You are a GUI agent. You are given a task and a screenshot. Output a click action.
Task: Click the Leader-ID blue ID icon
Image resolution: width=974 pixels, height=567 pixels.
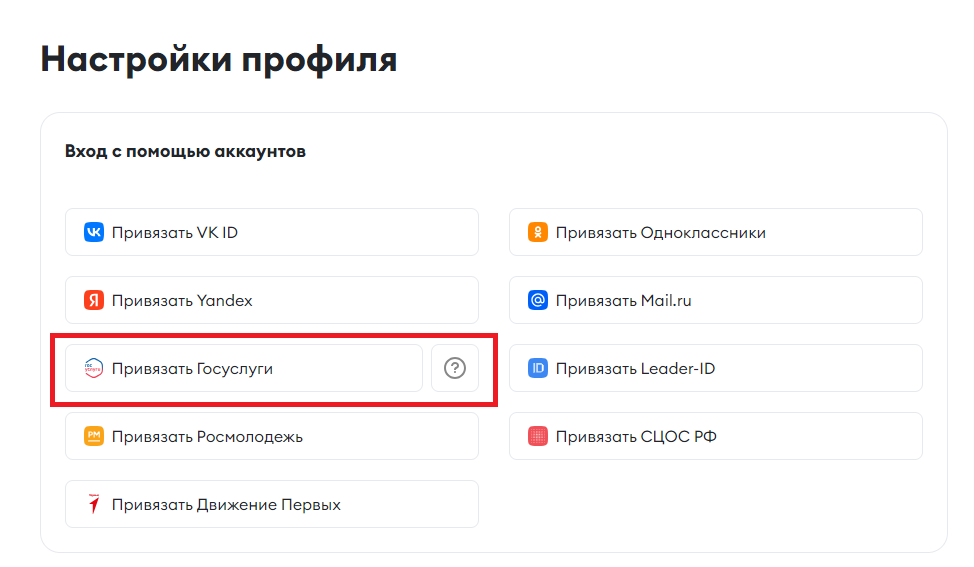point(538,368)
